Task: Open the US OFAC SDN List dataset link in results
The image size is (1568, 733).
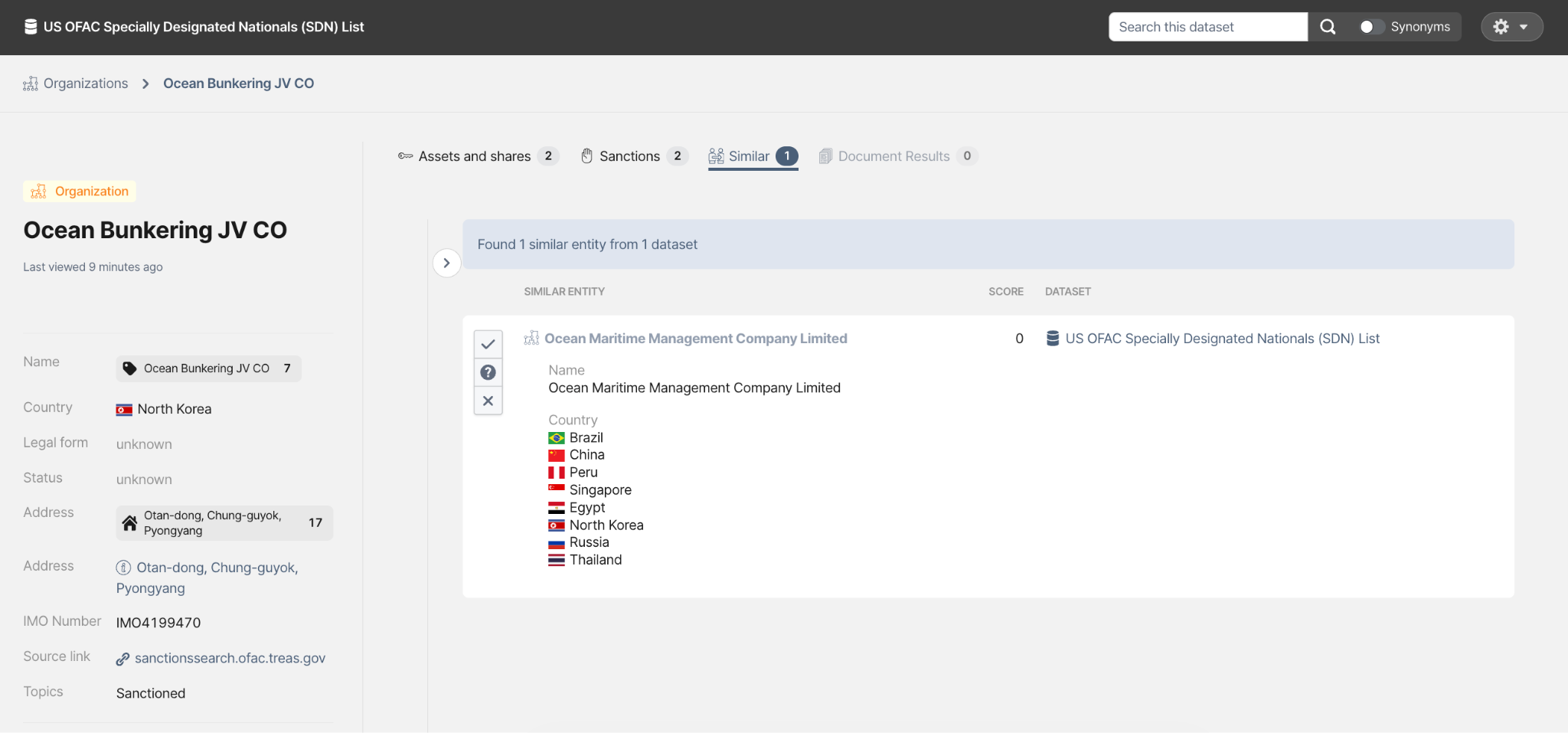Action: point(1223,339)
